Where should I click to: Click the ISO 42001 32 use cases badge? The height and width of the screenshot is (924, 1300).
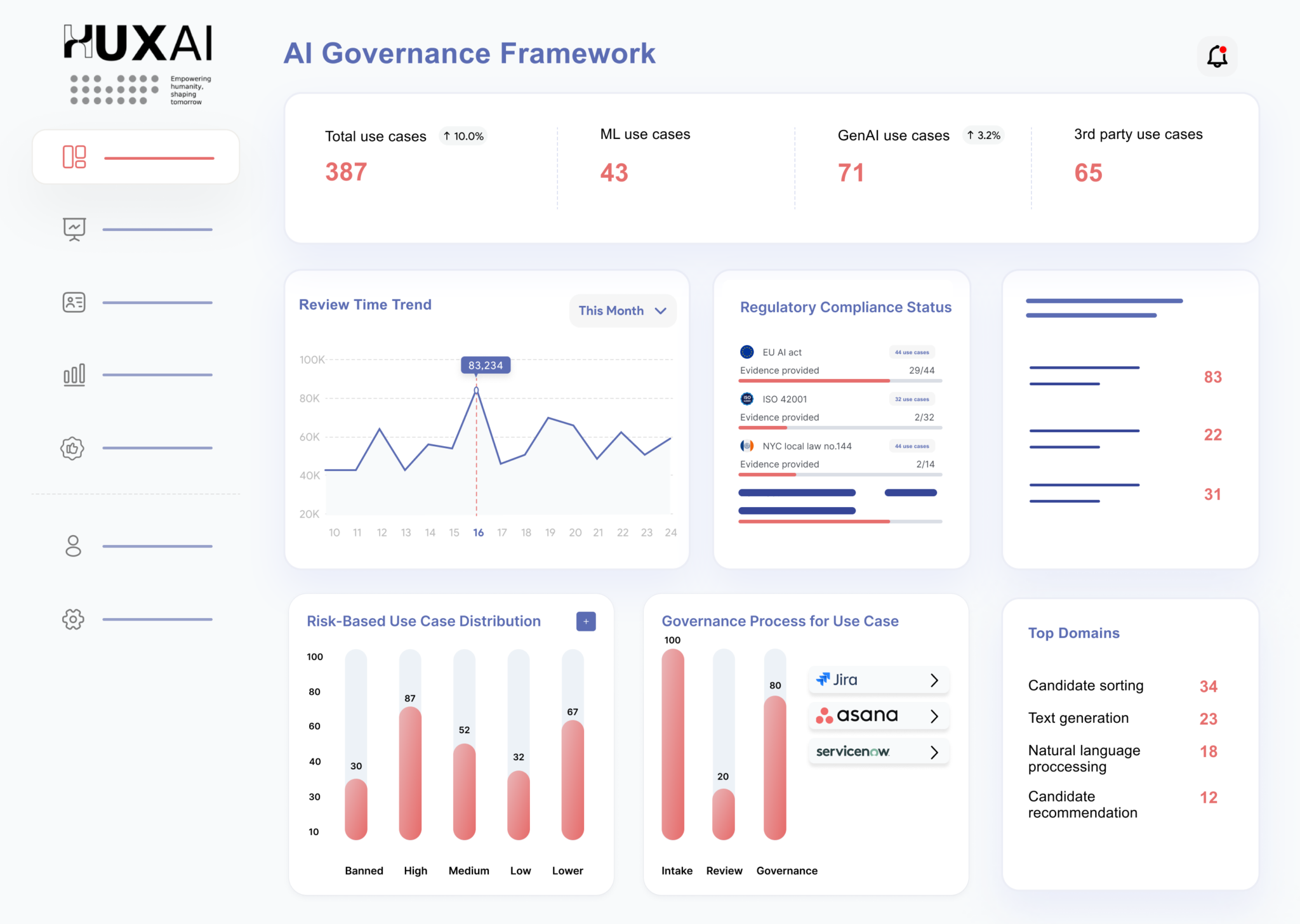[912, 399]
